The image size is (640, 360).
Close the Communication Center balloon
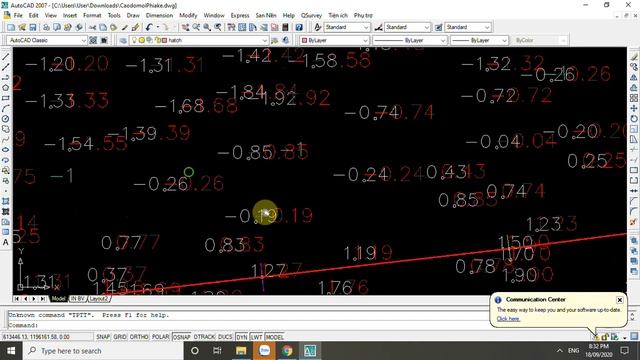620,300
